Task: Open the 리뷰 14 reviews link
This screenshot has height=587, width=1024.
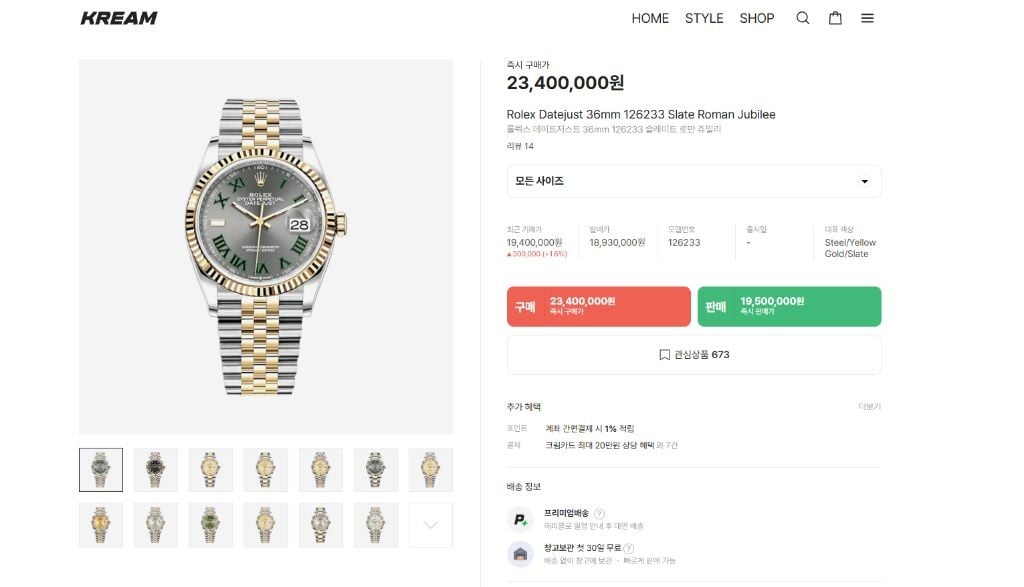Action: 520,146
